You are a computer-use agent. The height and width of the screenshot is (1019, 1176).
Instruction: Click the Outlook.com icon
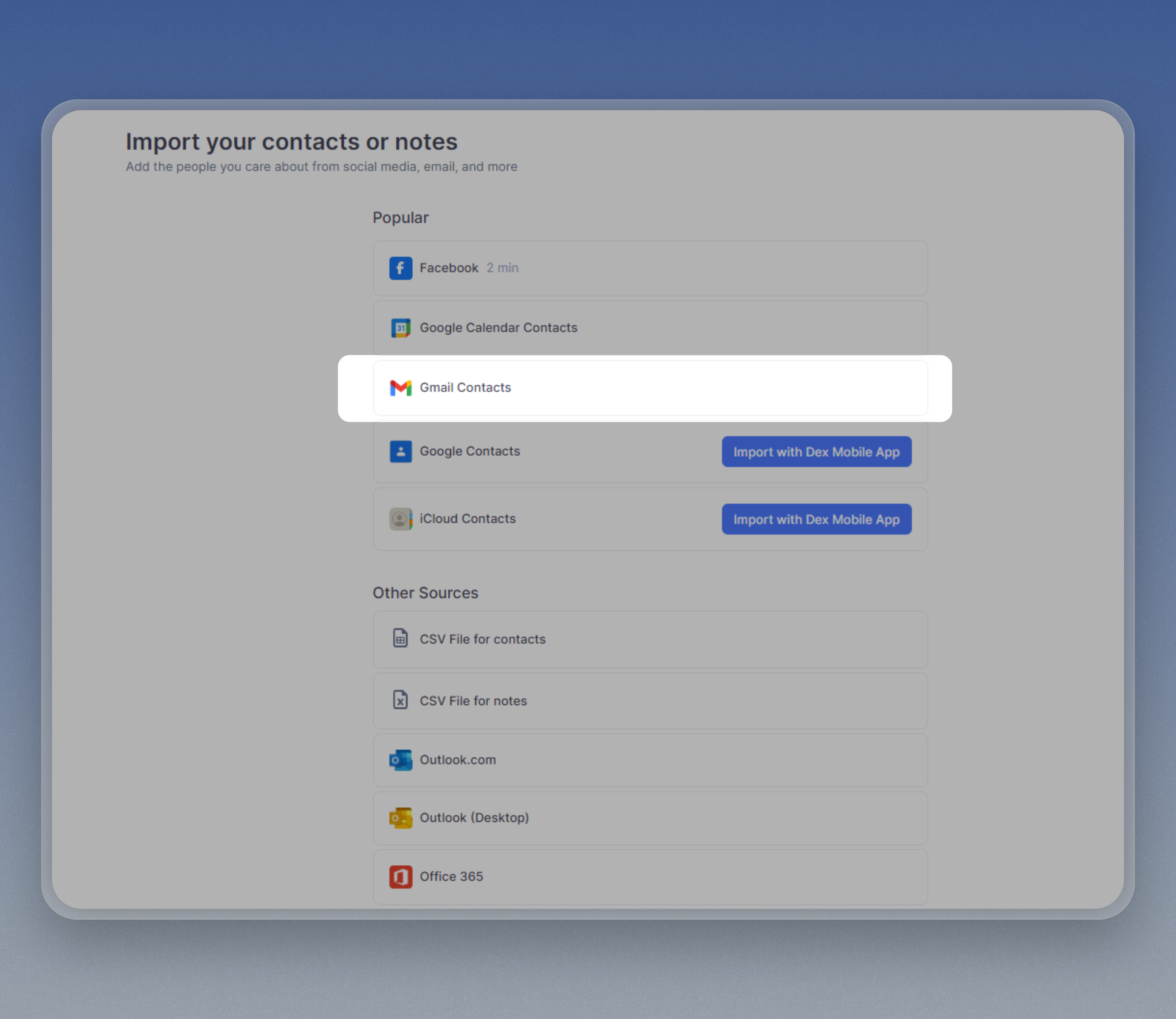coord(400,760)
